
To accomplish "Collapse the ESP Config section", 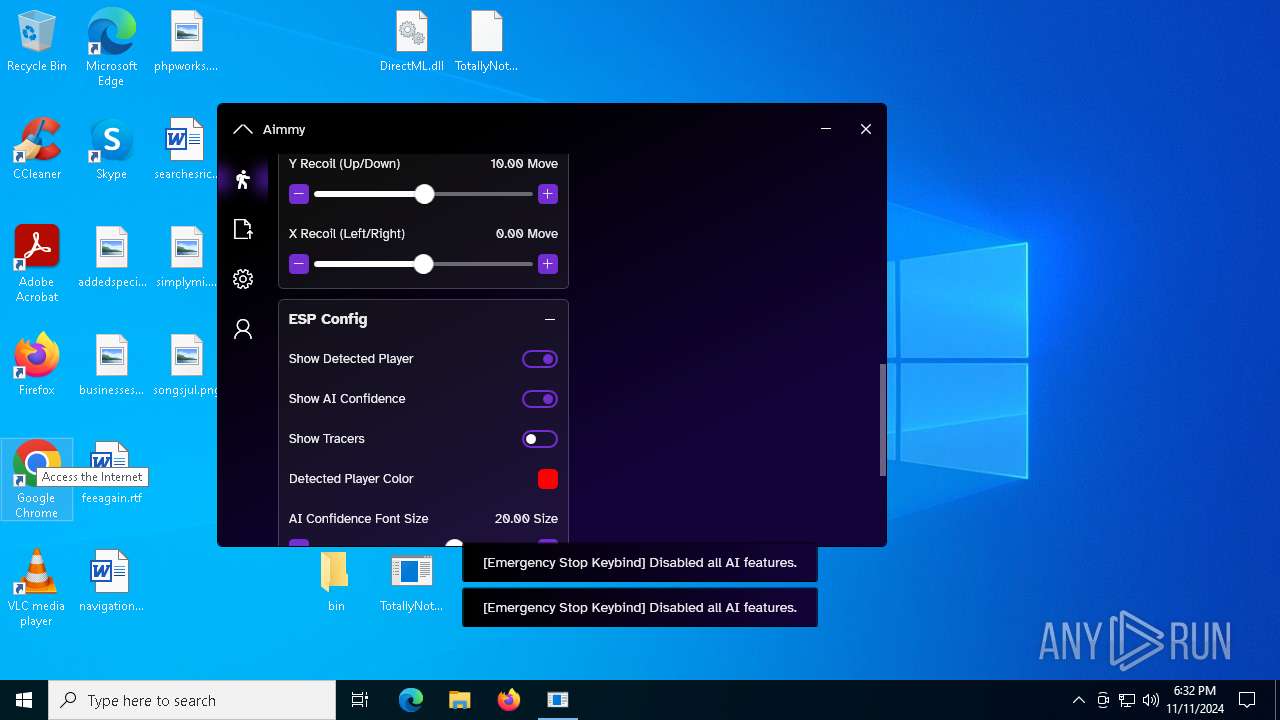I will [x=550, y=319].
